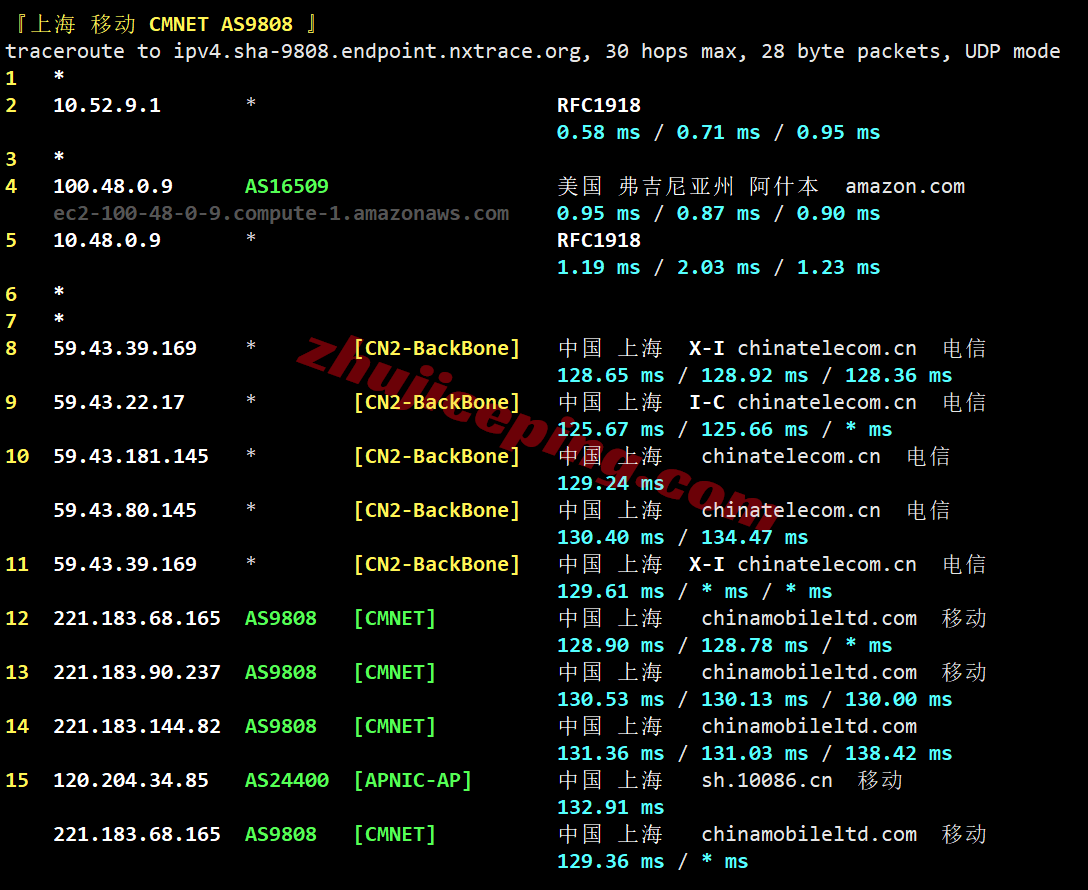Click latency value 129.61 ms at hop 11
This screenshot has height=890, width=1088.
click(611, 592)
